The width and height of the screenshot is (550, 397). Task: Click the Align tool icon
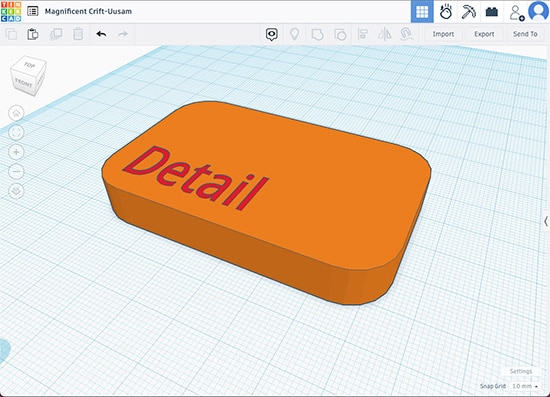click(x=362, y=34)
